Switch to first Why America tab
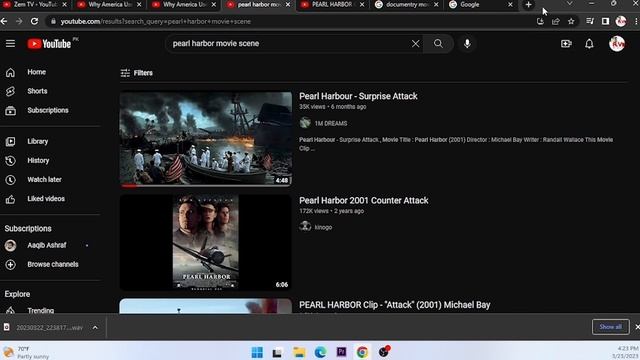 coord(108,4)
